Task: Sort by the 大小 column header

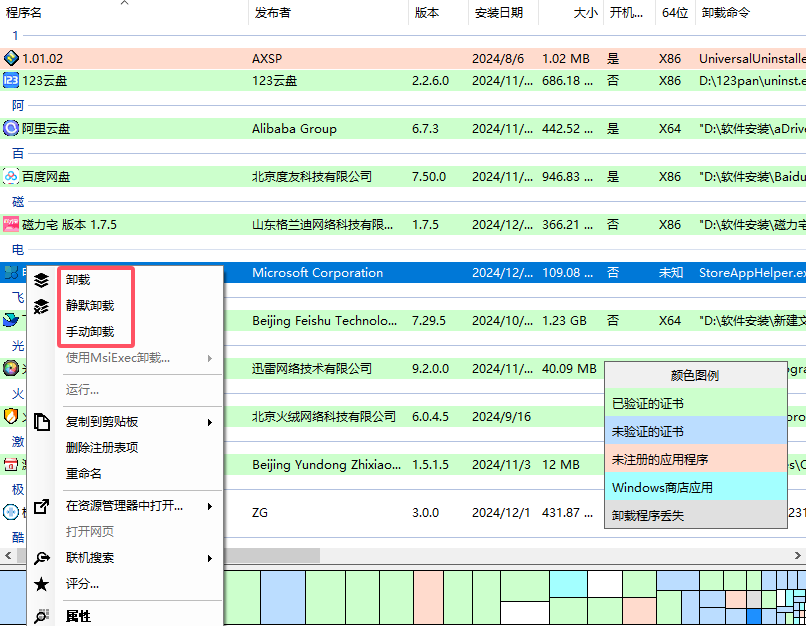Action: point(571,12)
